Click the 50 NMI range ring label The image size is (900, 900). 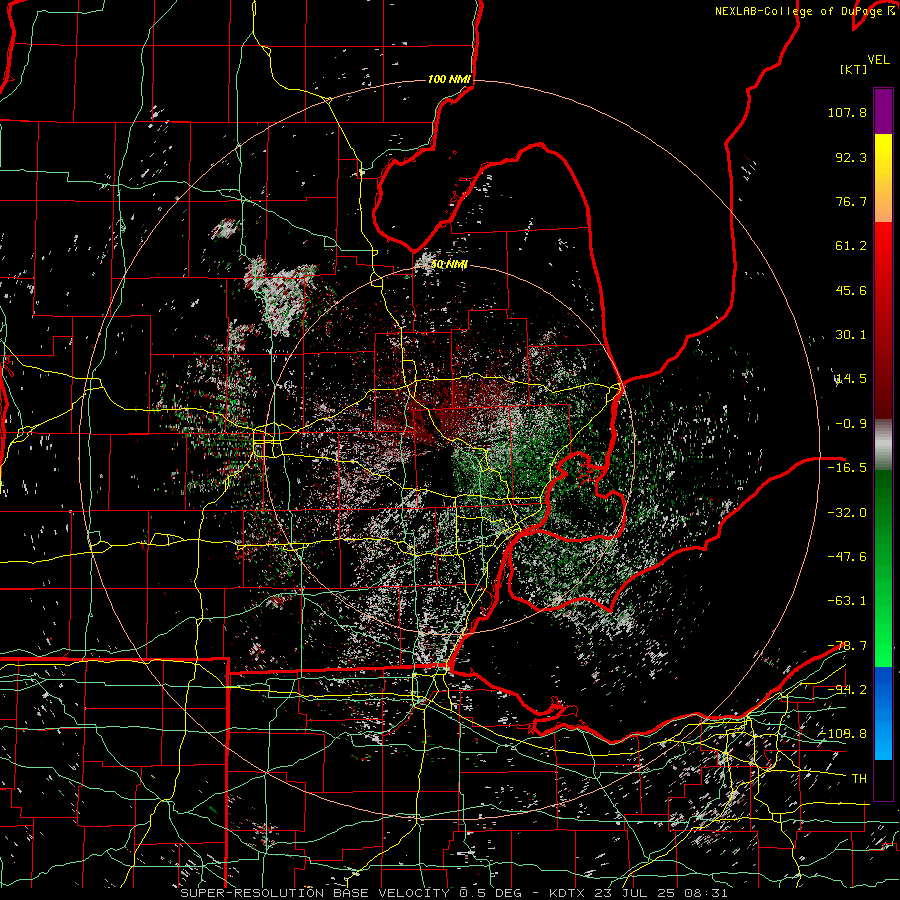[x=449, y=264]
